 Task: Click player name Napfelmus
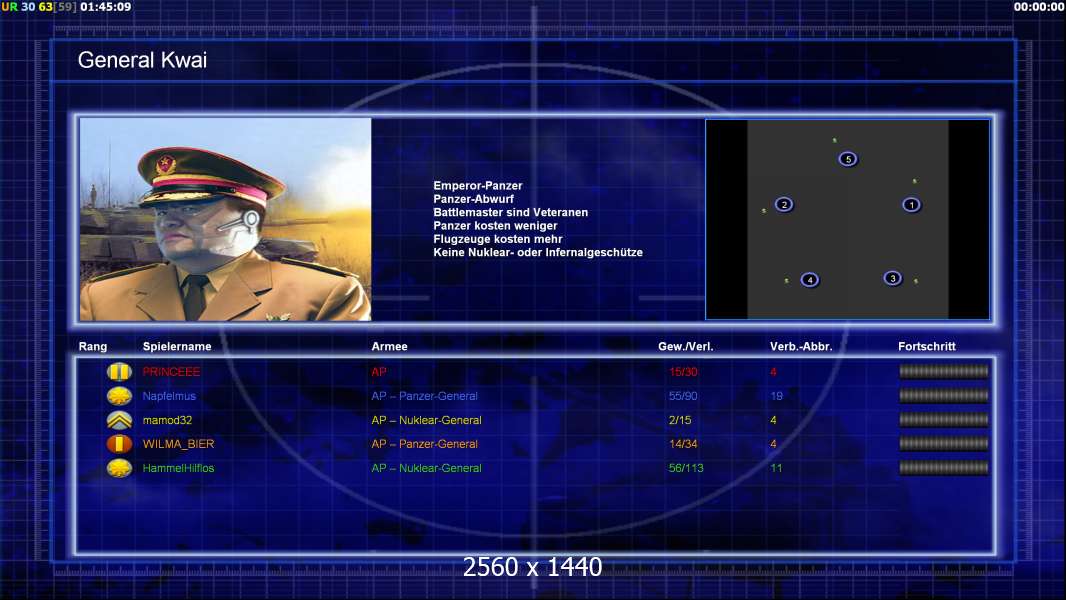coord(169,396)
